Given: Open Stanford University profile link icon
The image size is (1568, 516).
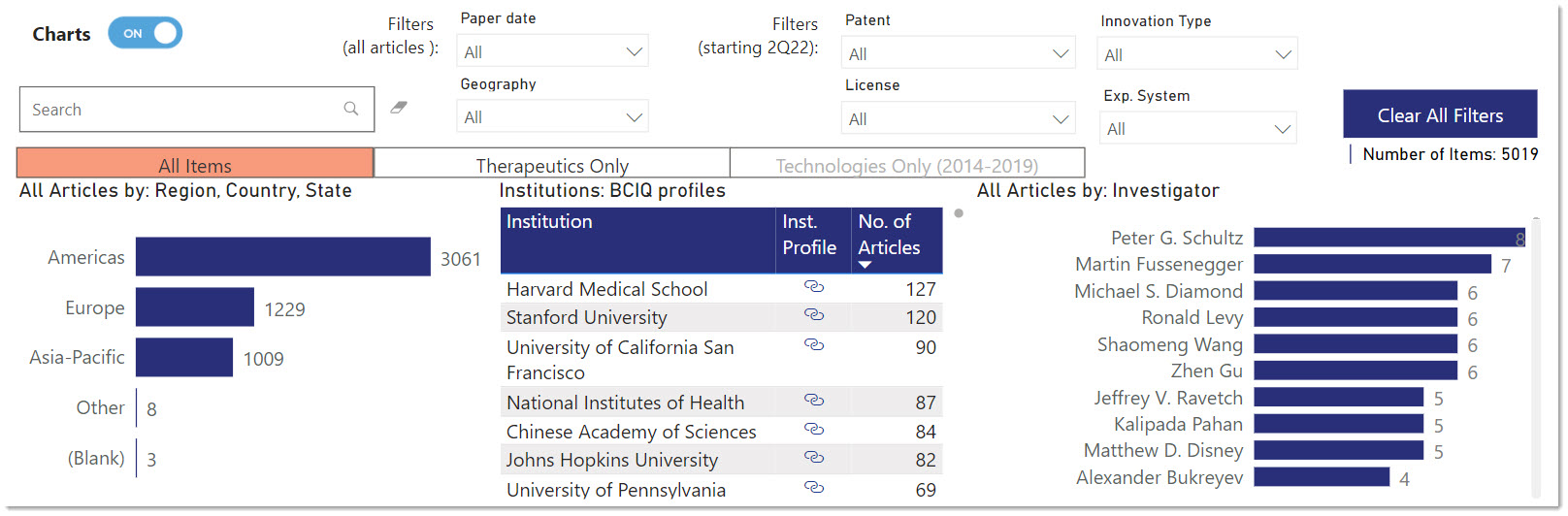Looking at the screenshot, I should point(814,315).
